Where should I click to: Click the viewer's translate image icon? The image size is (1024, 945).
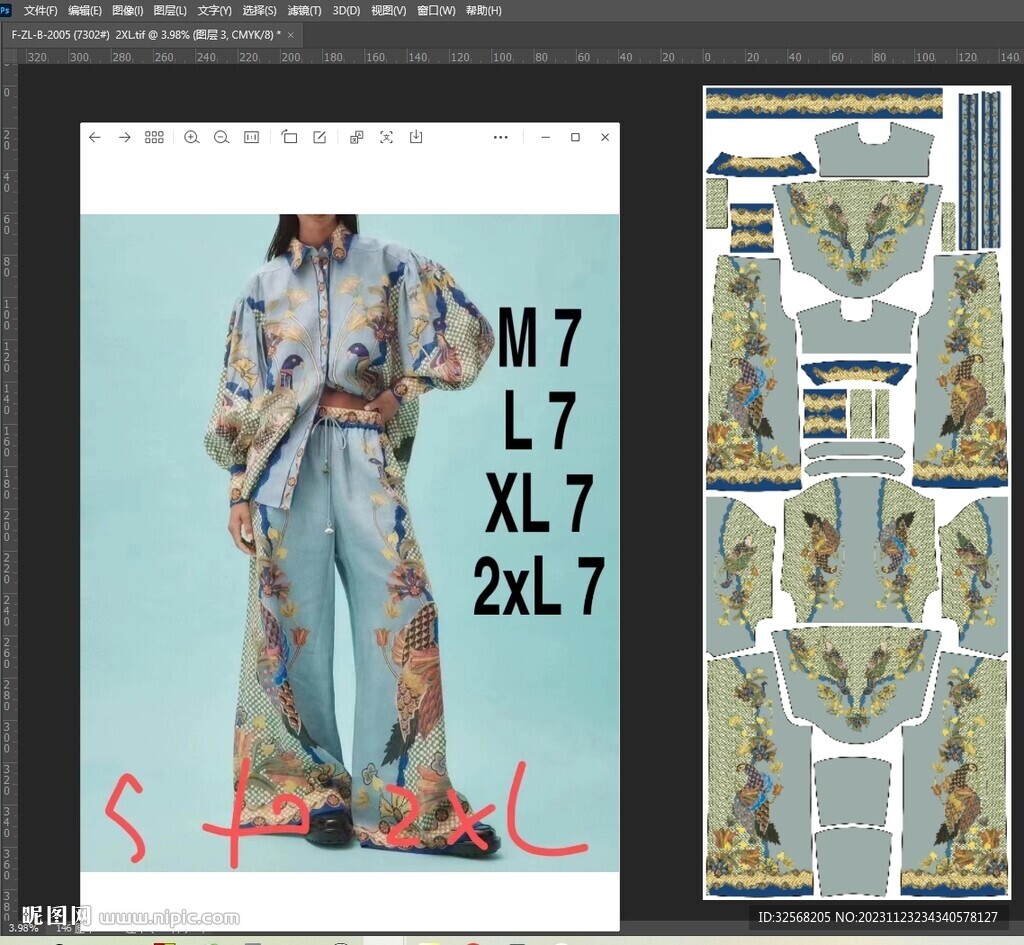tap(357, 137)
